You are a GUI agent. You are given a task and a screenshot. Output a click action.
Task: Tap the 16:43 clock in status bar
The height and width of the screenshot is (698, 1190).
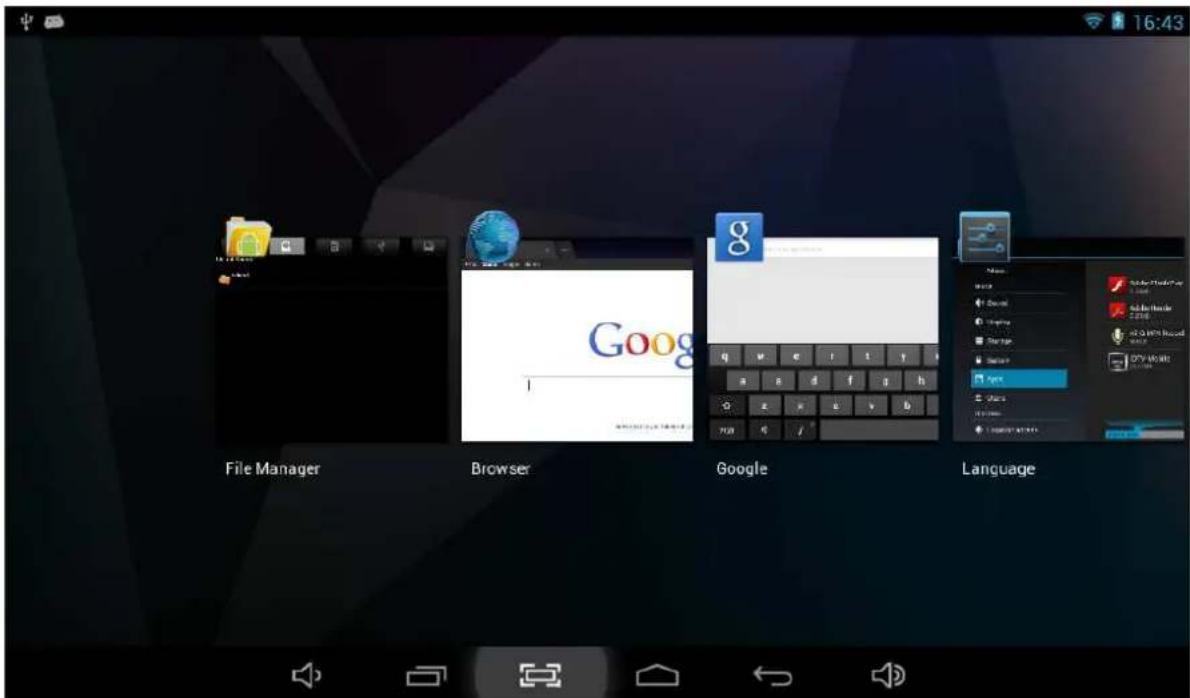(1158, 22)
